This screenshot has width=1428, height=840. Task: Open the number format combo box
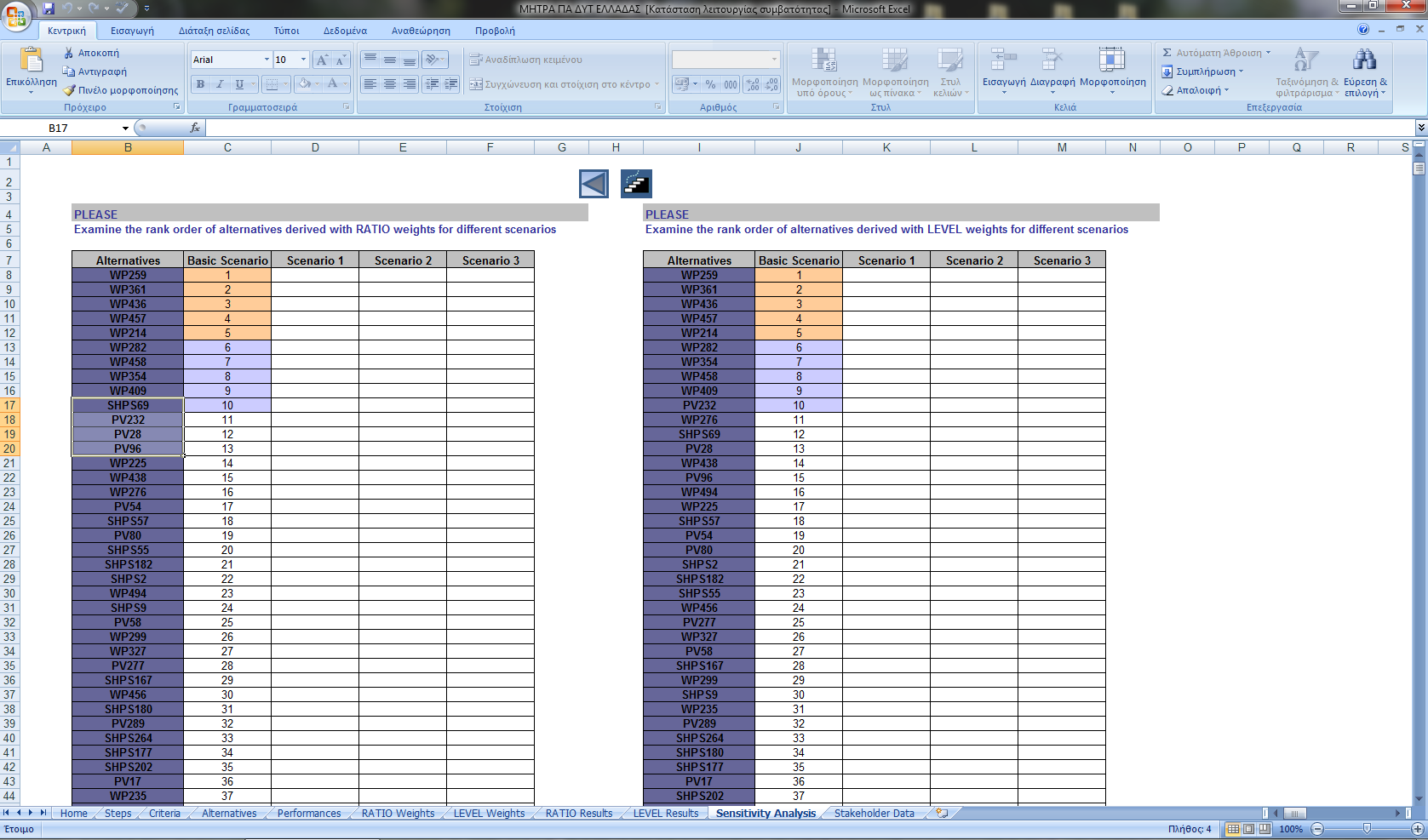pyautogui.click(x=725, y=60)
